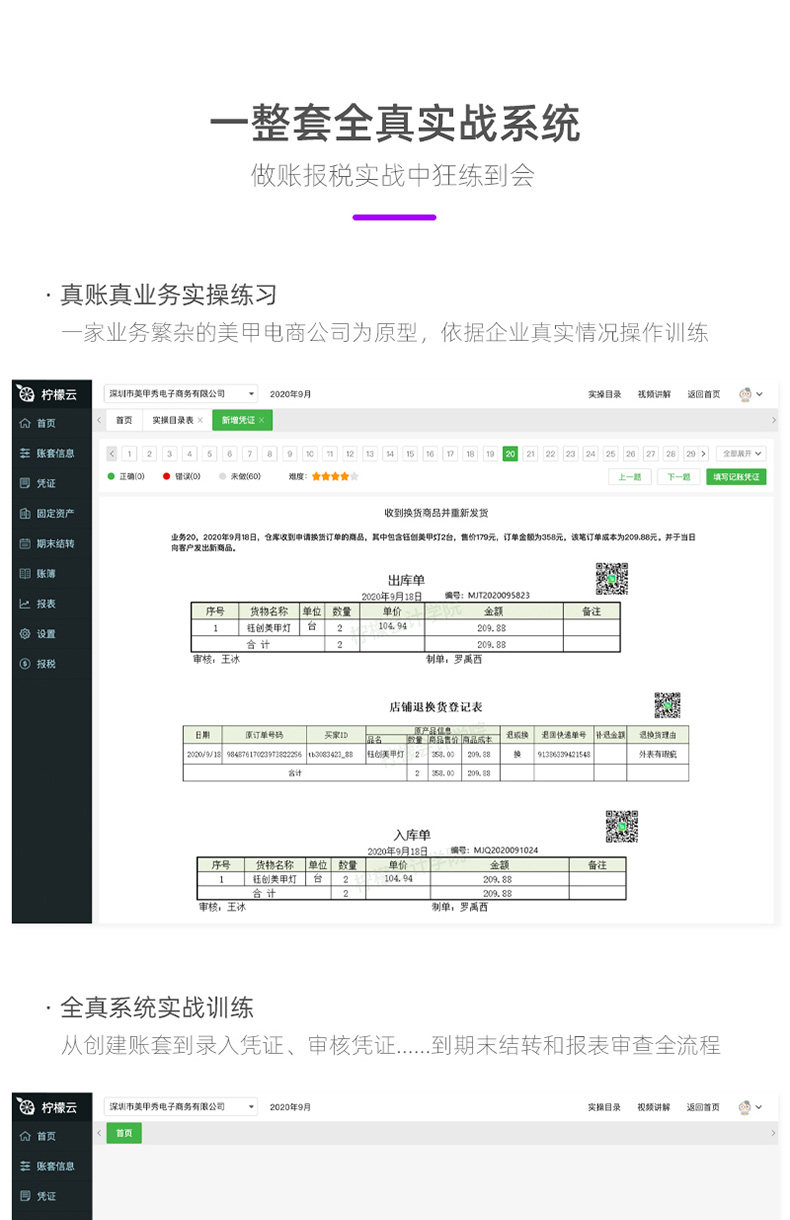Select green 首页 tab in 全真系统实战训练 screenshot
790x1220 pixels.
pyautogui.click(x=124, y=1133)
